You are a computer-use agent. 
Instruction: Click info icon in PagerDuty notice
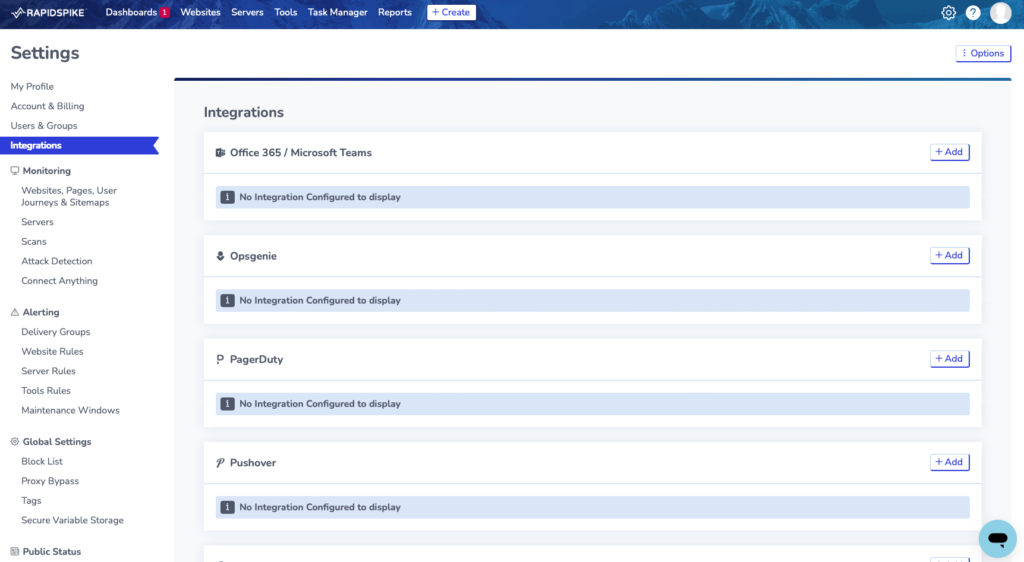click(227, 403)
